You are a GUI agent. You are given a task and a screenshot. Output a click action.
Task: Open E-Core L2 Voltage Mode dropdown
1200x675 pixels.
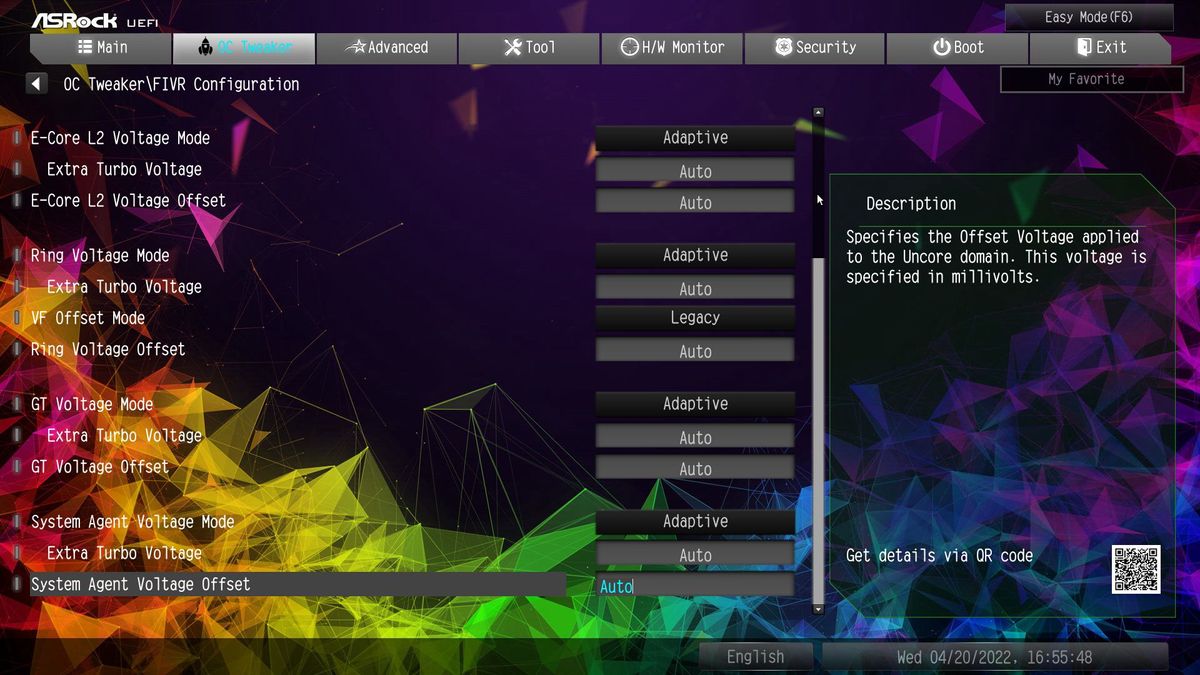(x=695, y=138)
